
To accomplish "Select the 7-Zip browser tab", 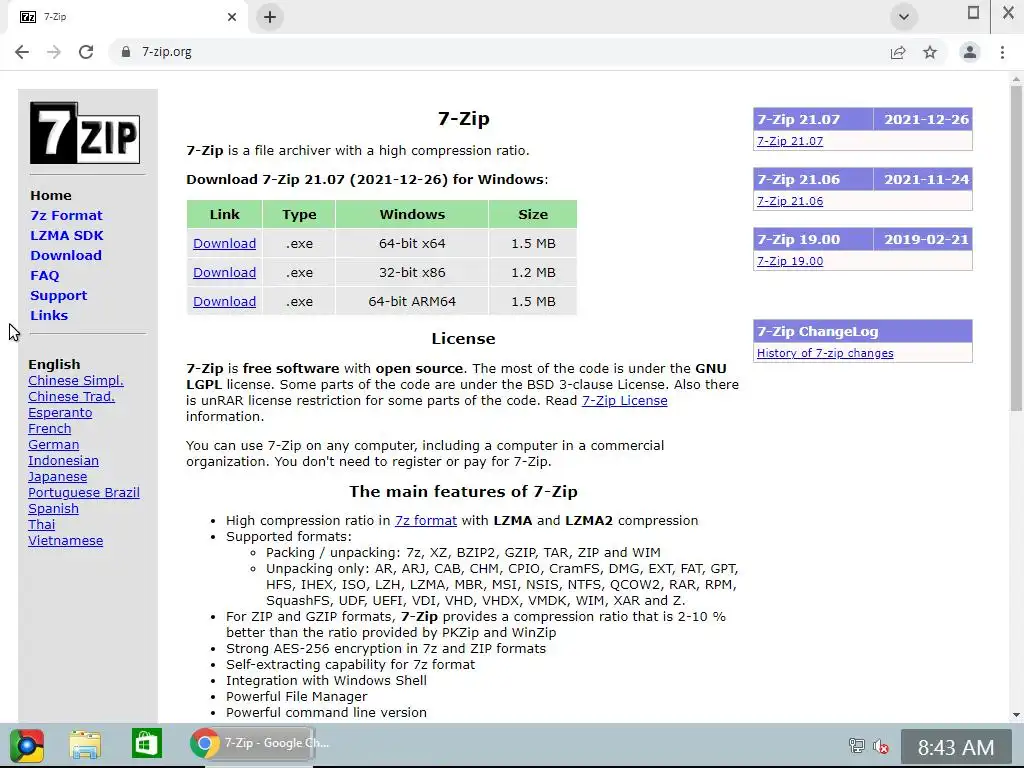I will click(x=127, y=17).
